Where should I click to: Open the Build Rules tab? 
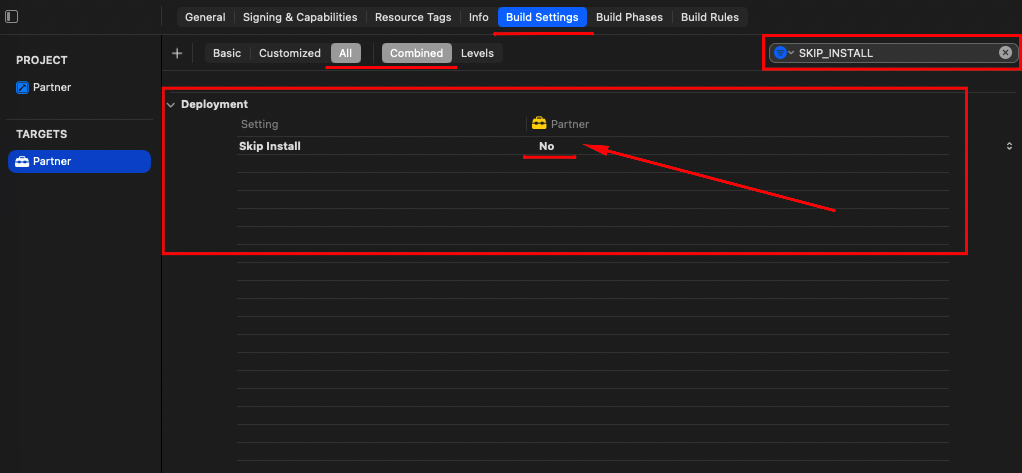point(710,17)
